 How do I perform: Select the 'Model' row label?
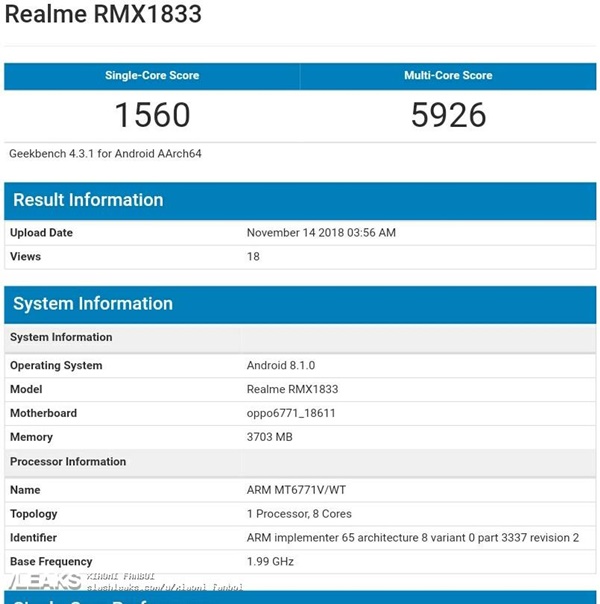point(26,389)
